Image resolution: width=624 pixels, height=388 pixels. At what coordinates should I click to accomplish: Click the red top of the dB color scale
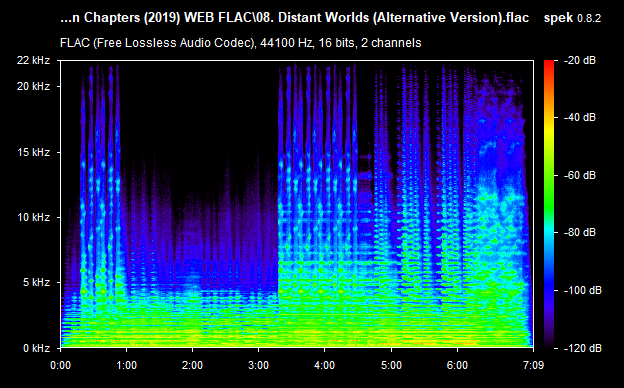[549, 64]
